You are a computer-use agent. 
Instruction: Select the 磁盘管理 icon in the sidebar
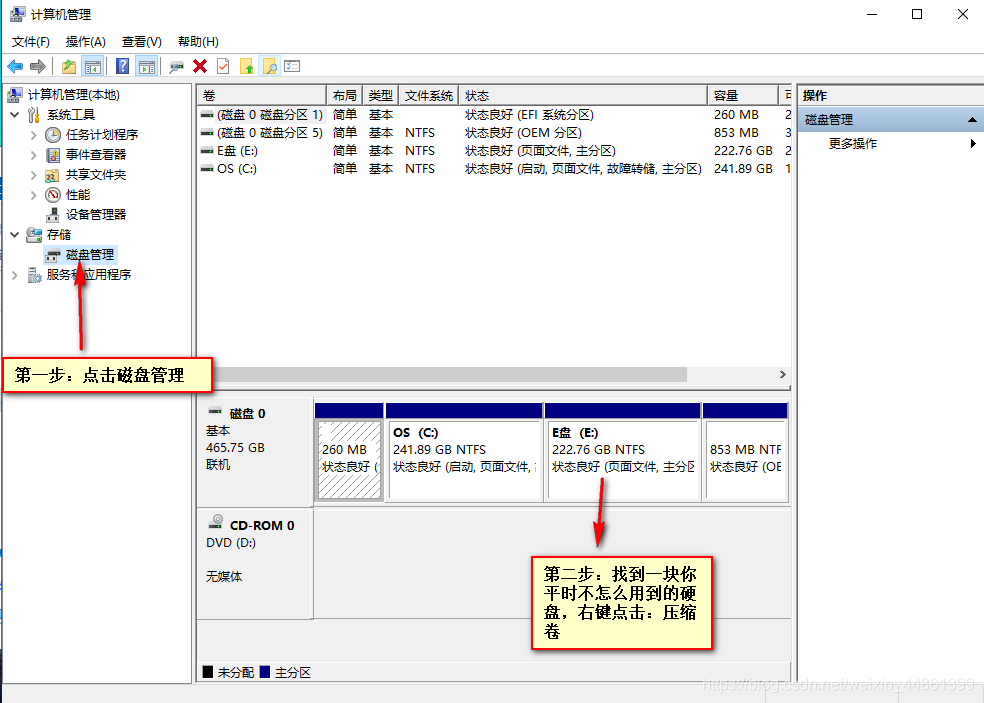tap(52, 255)
